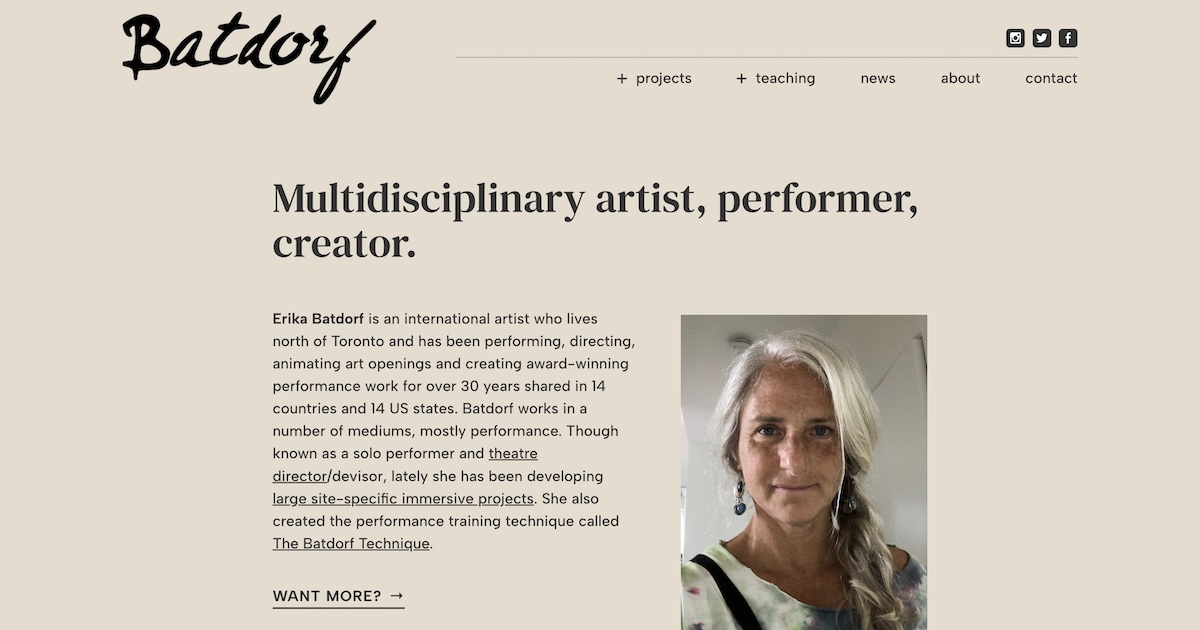Open the Twitter social icon
Screen dimensions: 1200x630
coord(1041,37)
